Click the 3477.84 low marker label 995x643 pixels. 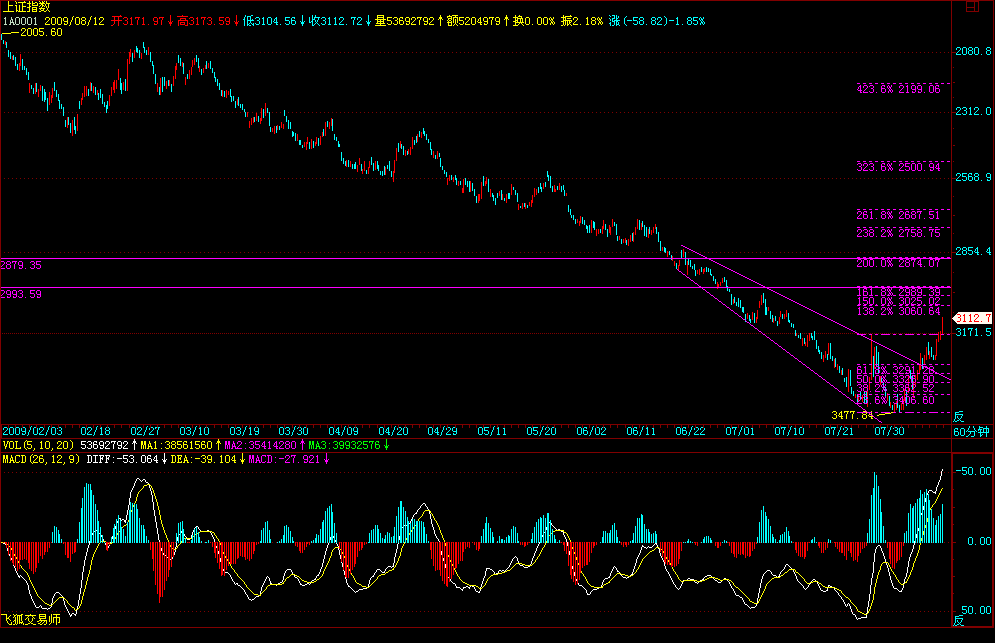coord(852,415)
